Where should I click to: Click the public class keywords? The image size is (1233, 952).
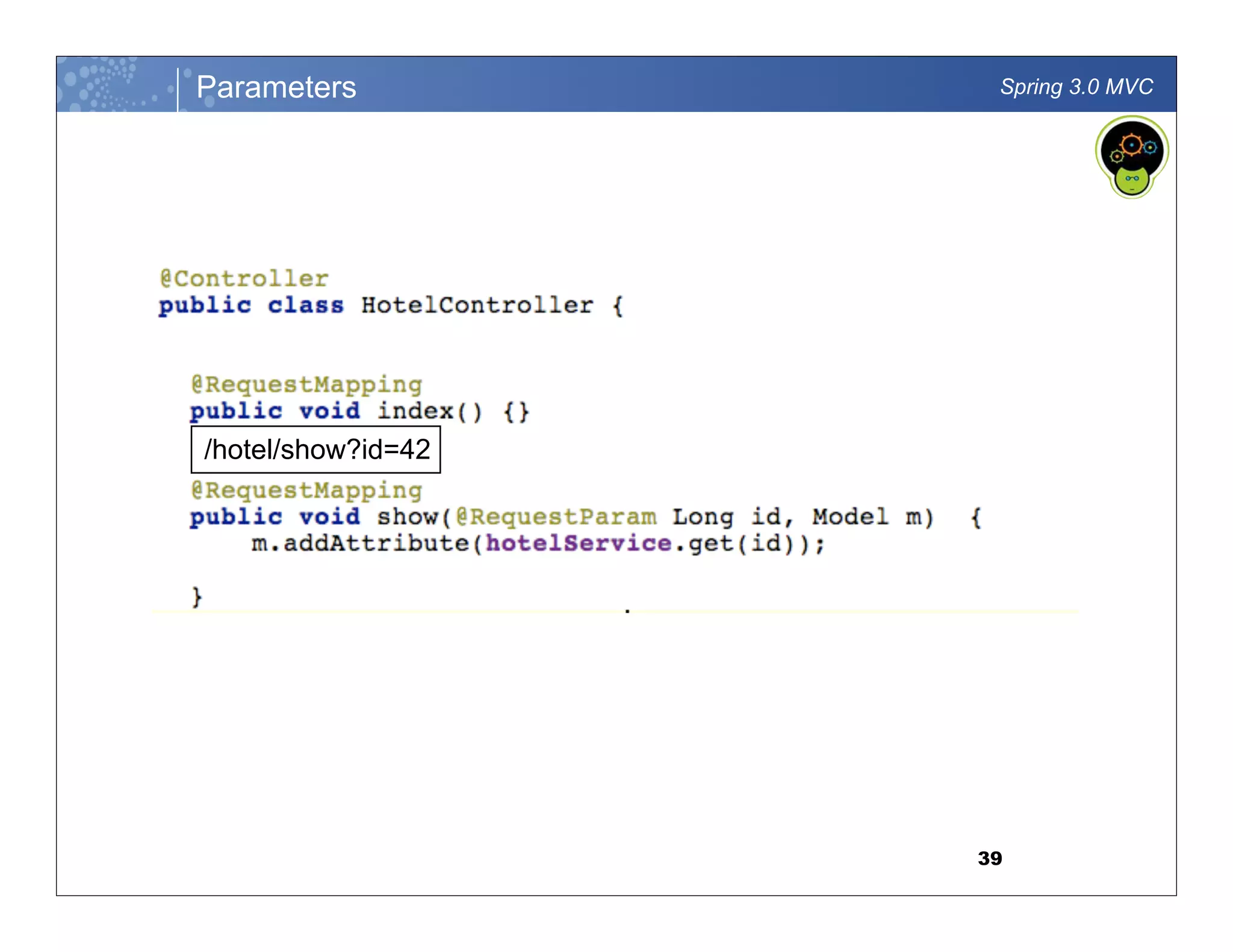coord(250,305)
